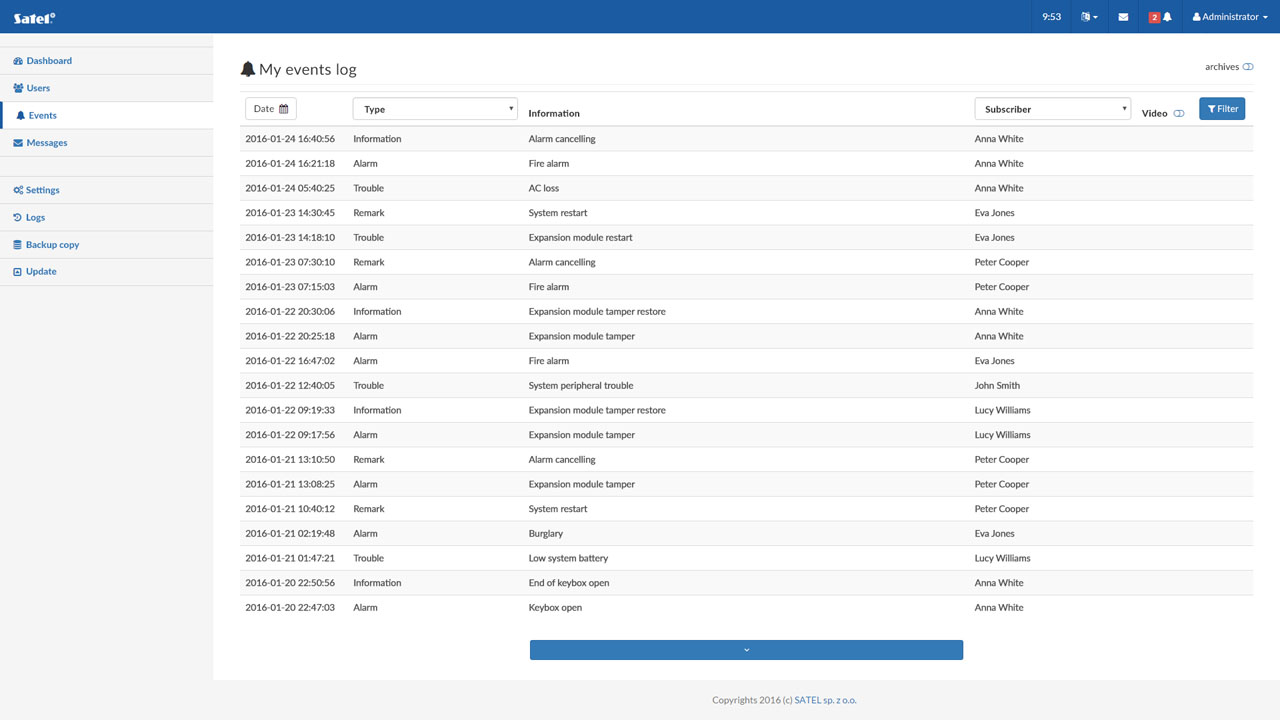
Task: Click the blue load more events bar
Action: 746,650
